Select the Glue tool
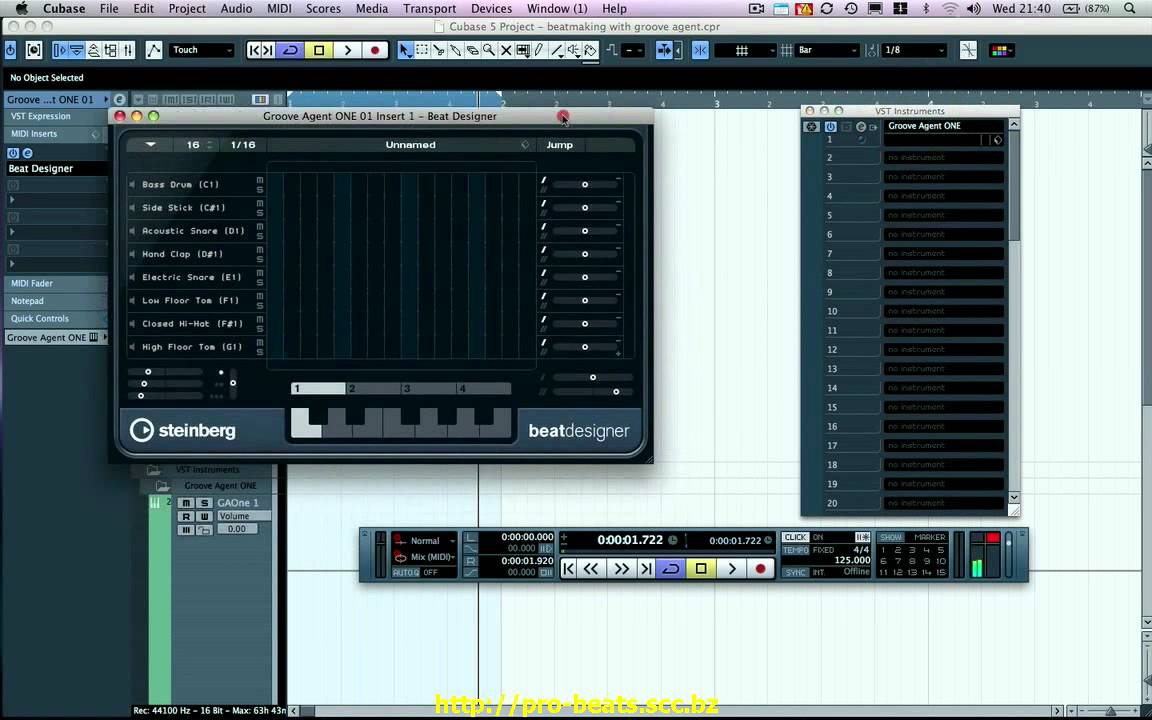This screenshot has width=1152, height=720. point(456,50)
